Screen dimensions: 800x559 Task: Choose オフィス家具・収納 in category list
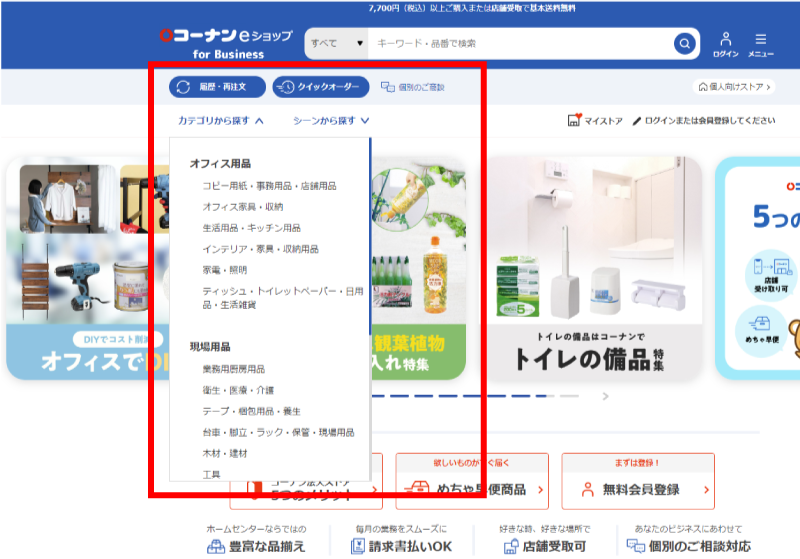[242, 207]
